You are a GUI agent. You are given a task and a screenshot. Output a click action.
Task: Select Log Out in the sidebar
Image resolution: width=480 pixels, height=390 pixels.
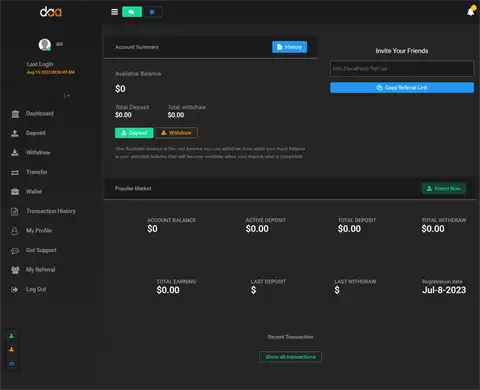coord(36,289)
